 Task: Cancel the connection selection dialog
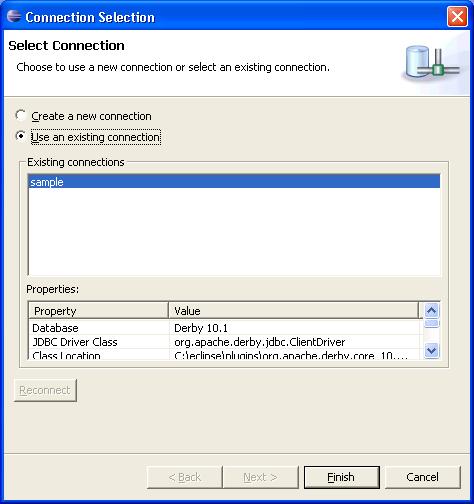coord(423,477)
